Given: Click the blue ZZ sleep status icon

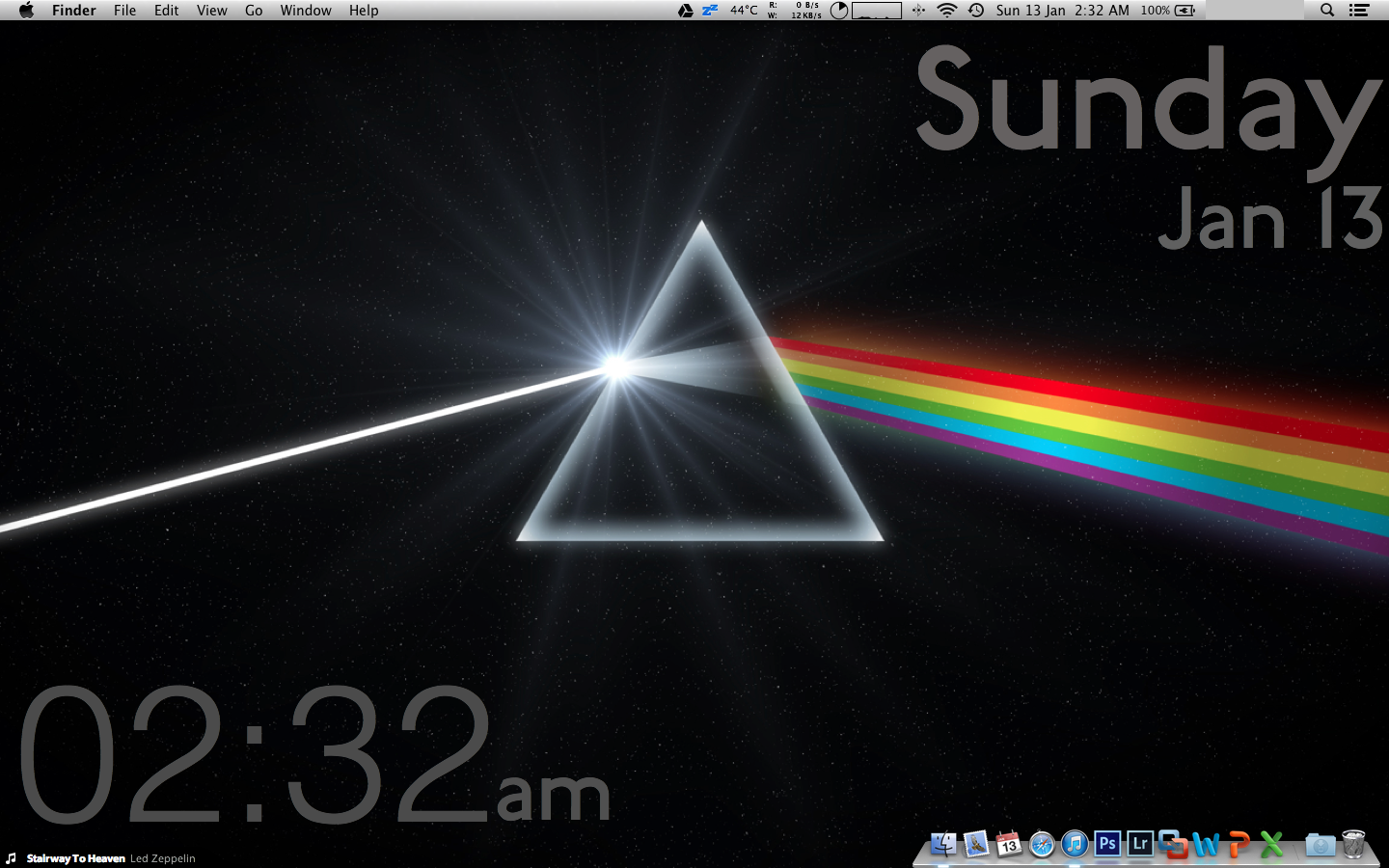Looking at the screenshot, I should [710, 10].
